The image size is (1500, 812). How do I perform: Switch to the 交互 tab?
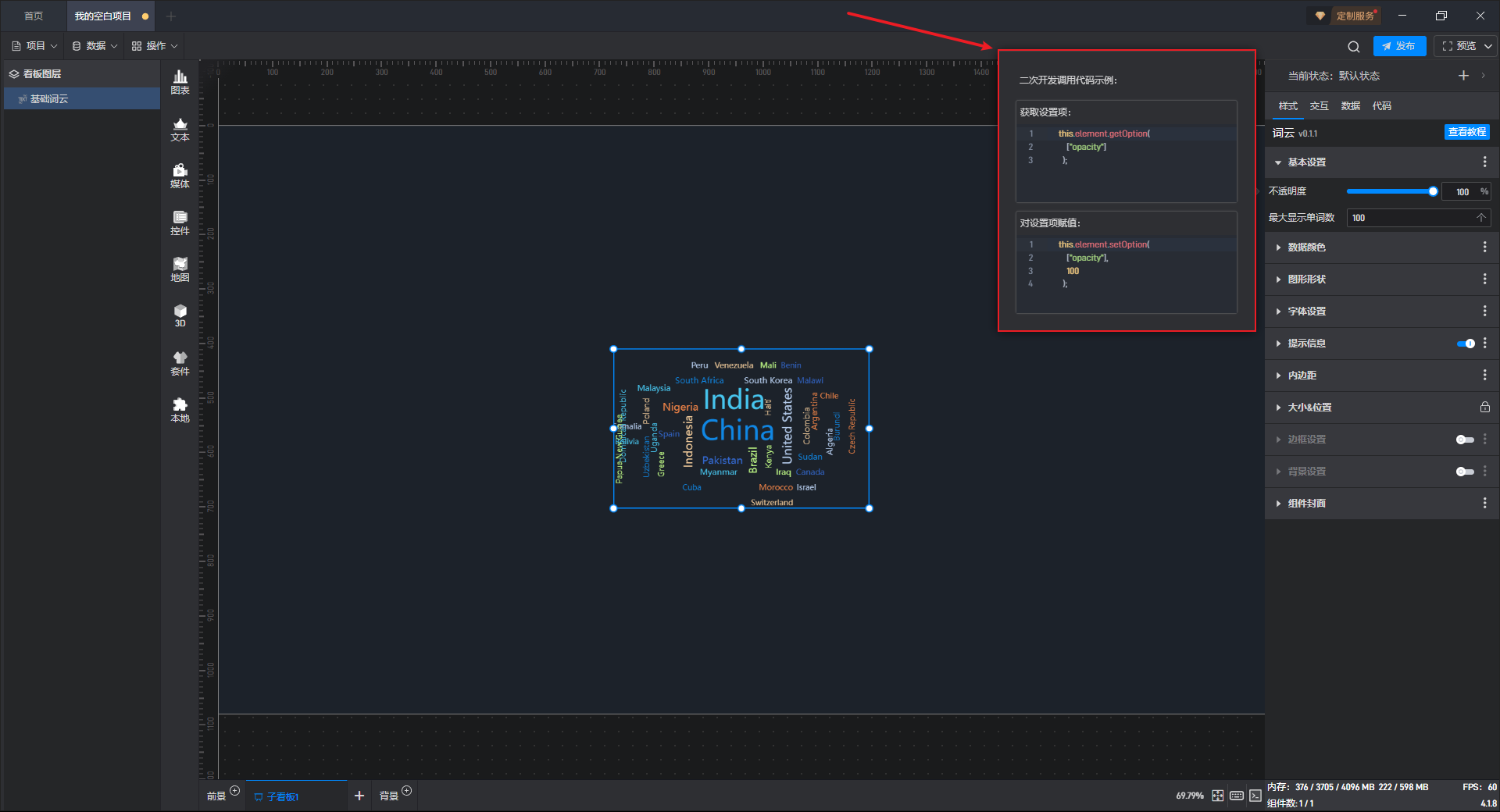point(1319,106)
